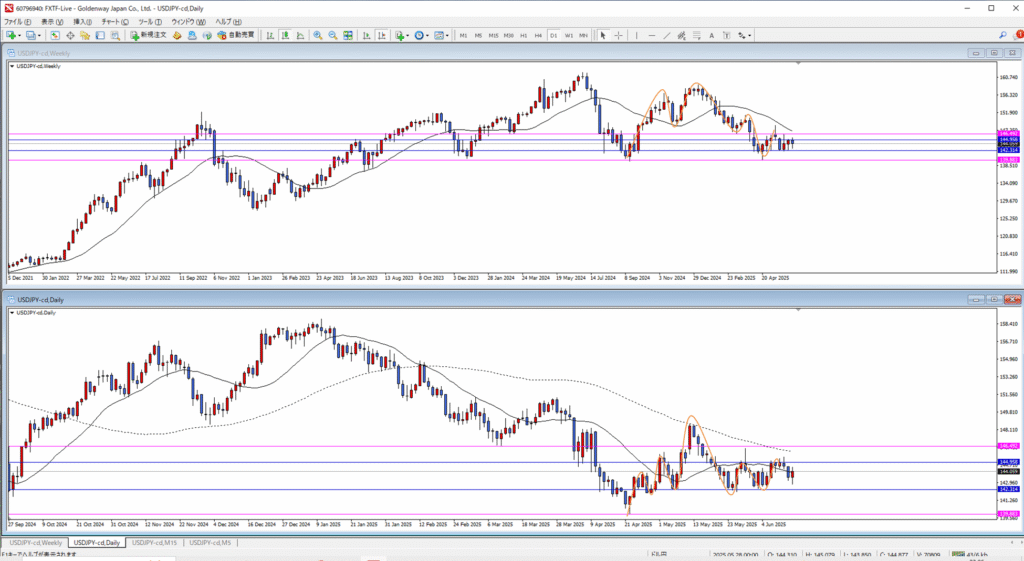Click the 142.314 price label on Daily chart
This screenshot has width=1024, height=561.
[1009, 489]
